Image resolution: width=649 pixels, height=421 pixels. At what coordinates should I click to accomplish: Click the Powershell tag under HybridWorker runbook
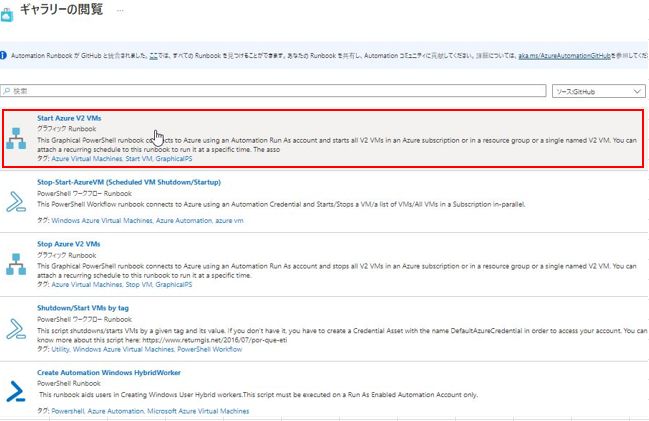[x=68, y=411]
